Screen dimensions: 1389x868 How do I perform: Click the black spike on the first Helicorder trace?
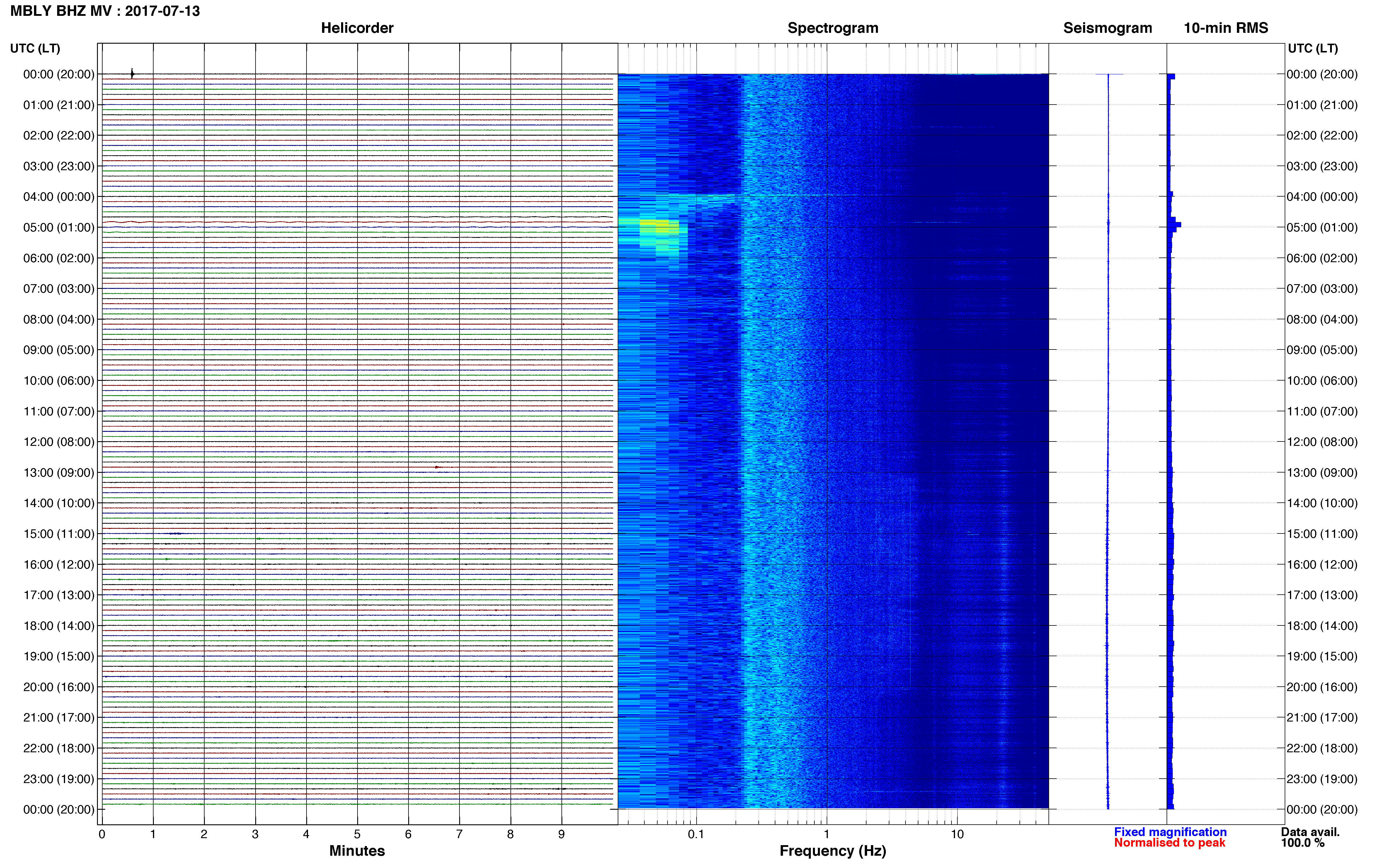(132, 73)
